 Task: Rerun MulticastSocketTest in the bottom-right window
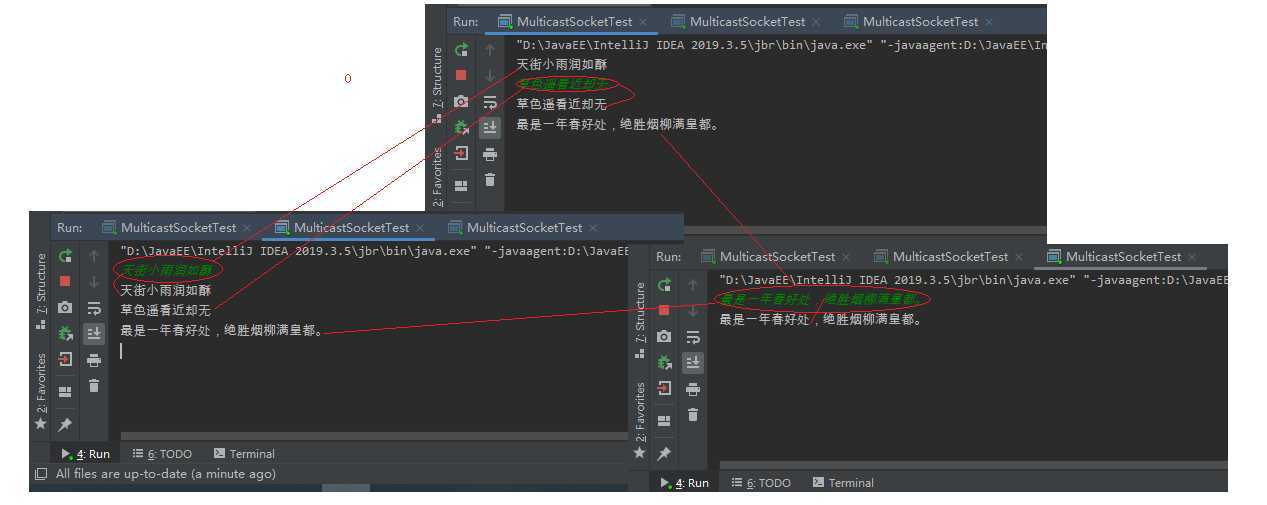pyautogui.click(x=664, y=284)
